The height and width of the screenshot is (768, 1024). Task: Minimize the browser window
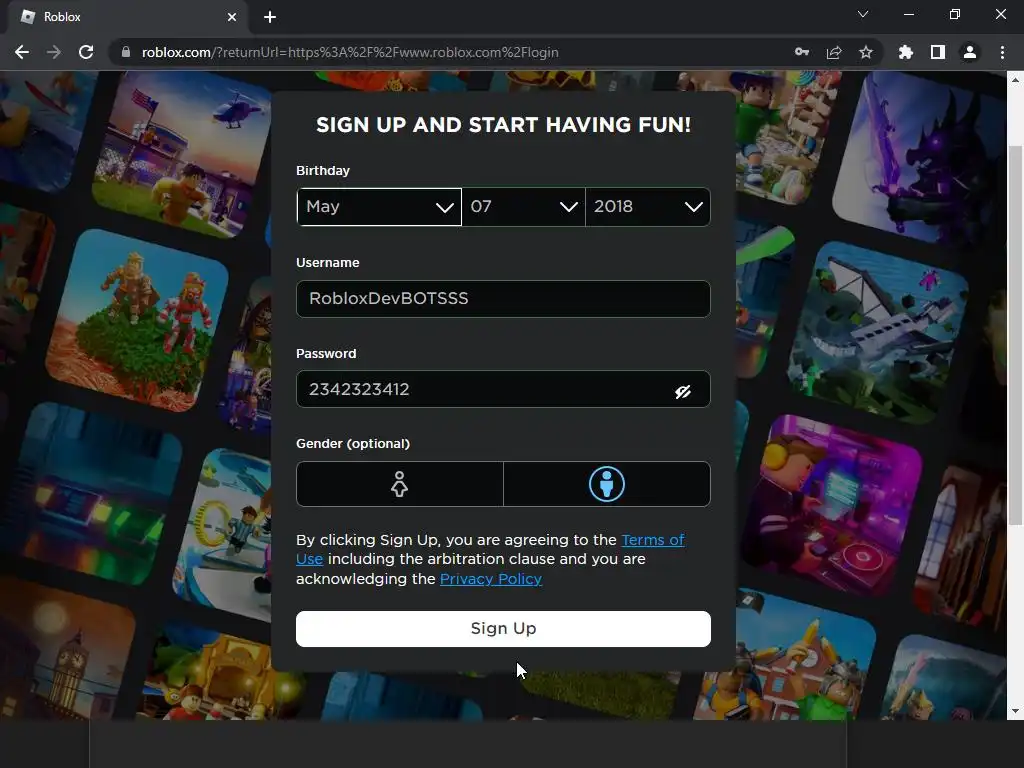point(908,14)
